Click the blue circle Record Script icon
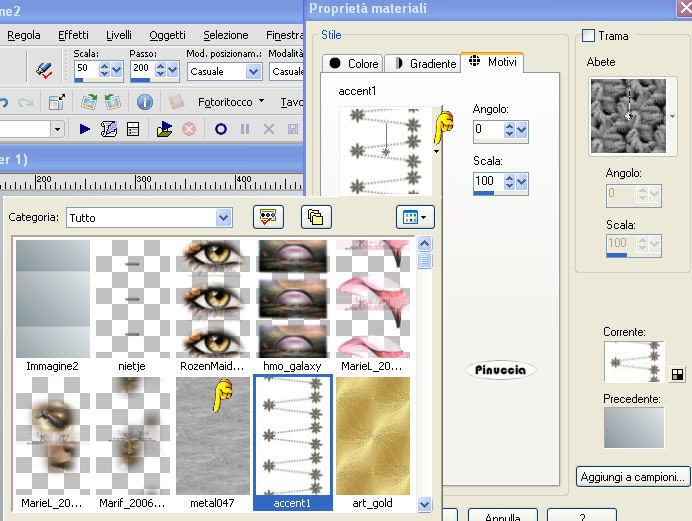 (219, 129)
